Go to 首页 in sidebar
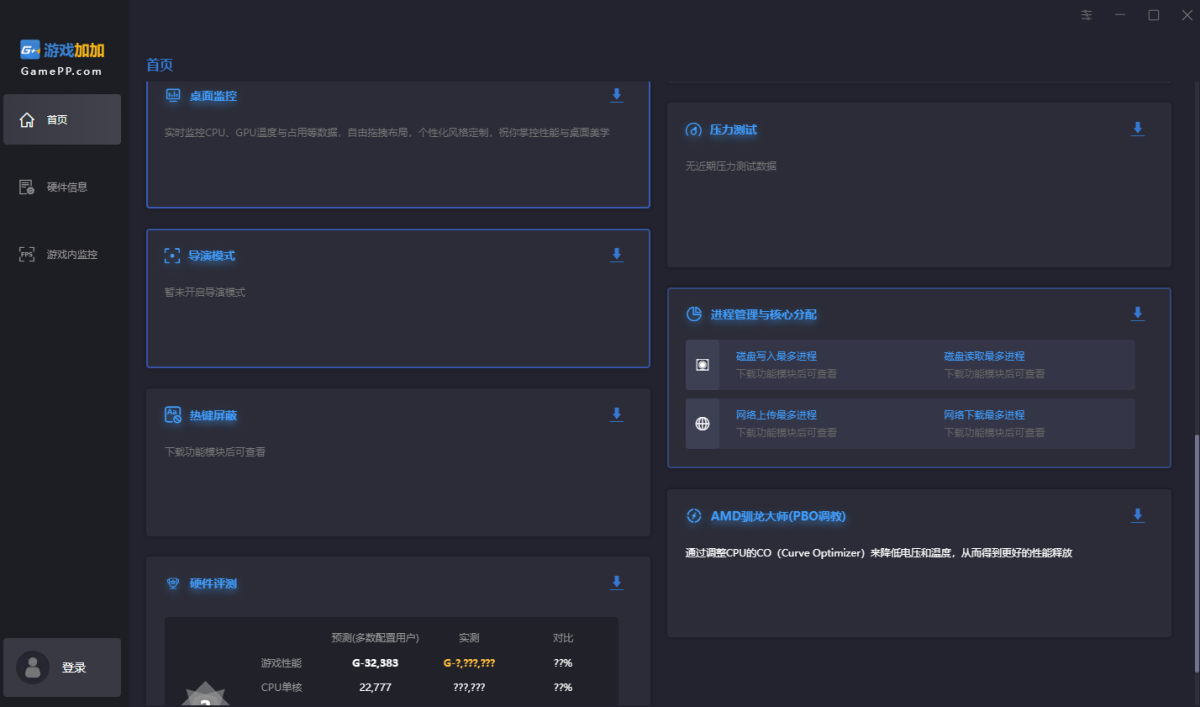1200x707 pixels. 62,120
